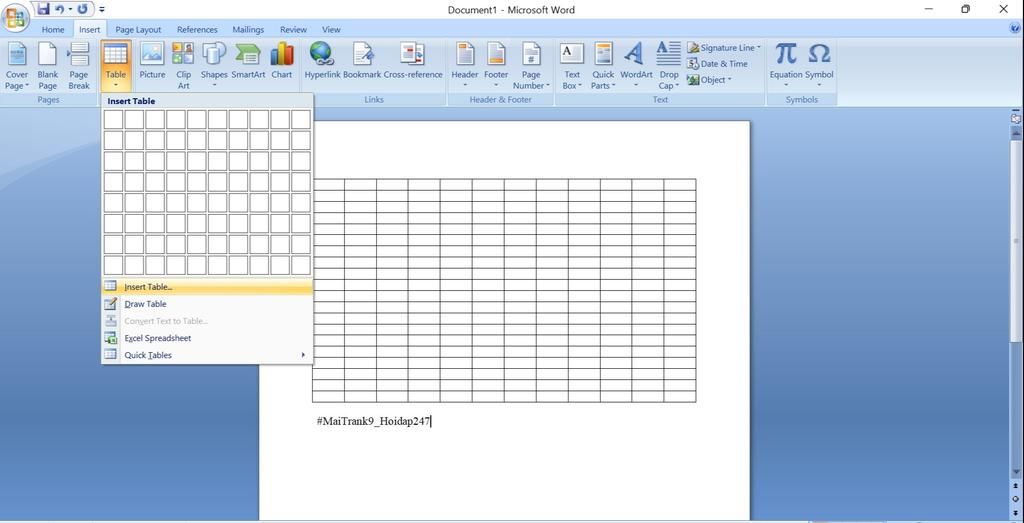Switch to the Home tab
1024x523 pixels.
[53, 29]
